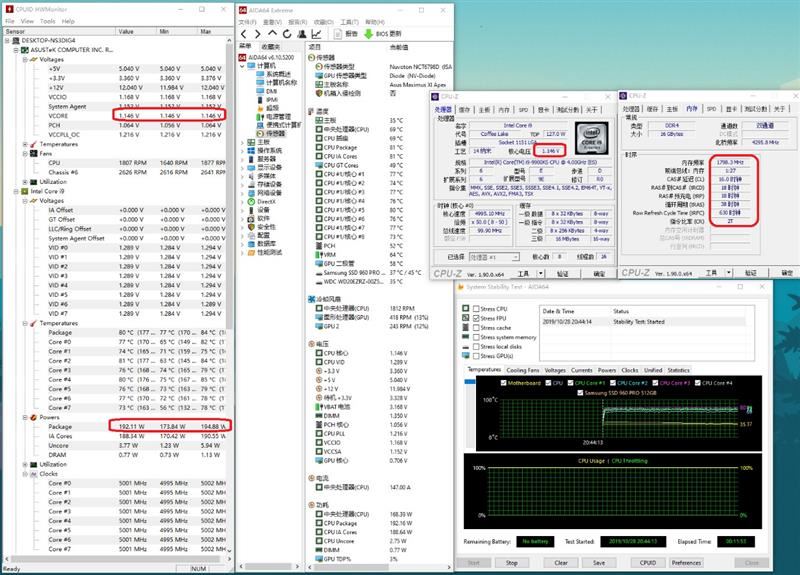Click the AIDA64 Report page icon

337,34
